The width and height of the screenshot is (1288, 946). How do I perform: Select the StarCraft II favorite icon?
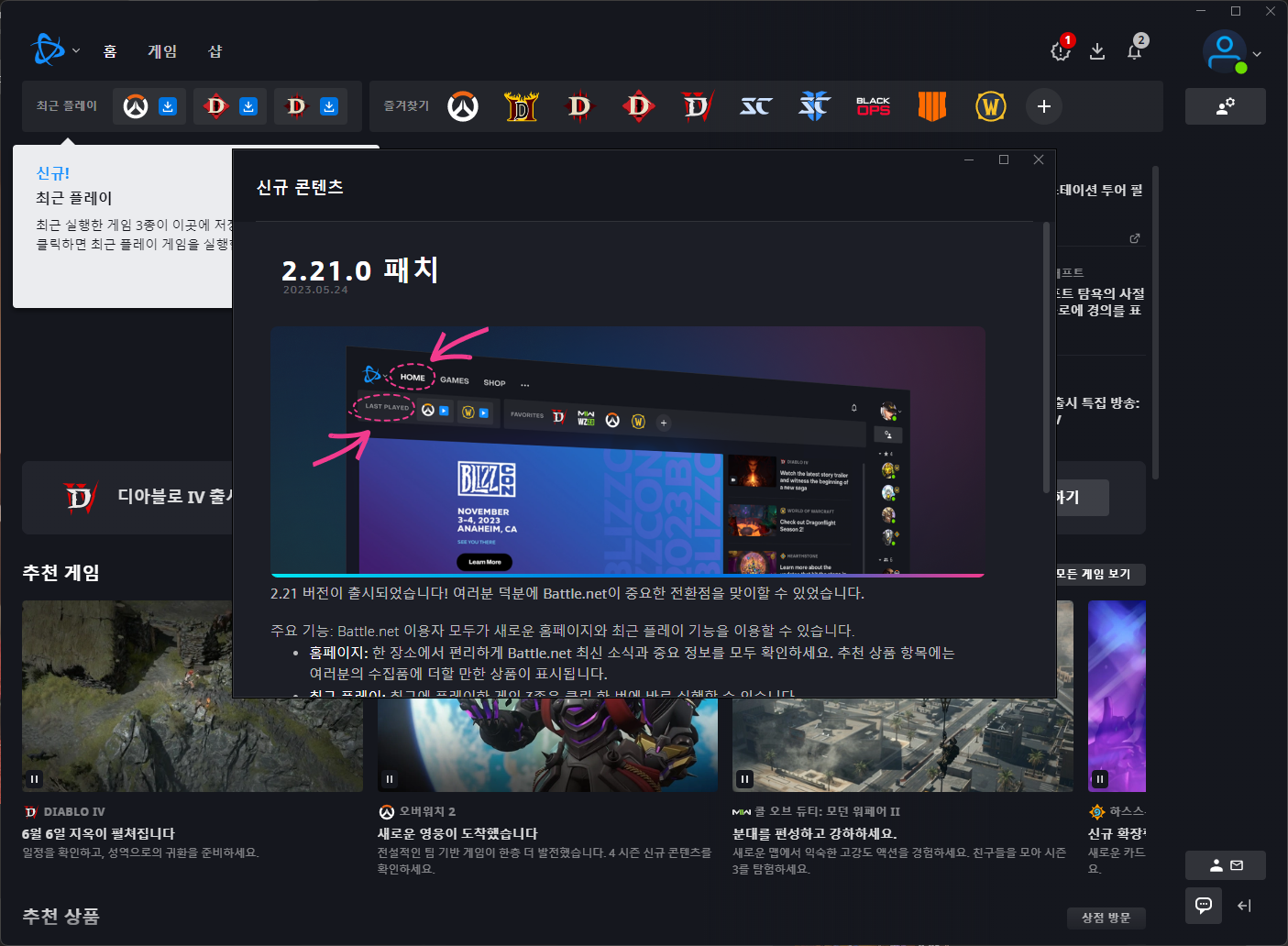click(x=814, y=106)
